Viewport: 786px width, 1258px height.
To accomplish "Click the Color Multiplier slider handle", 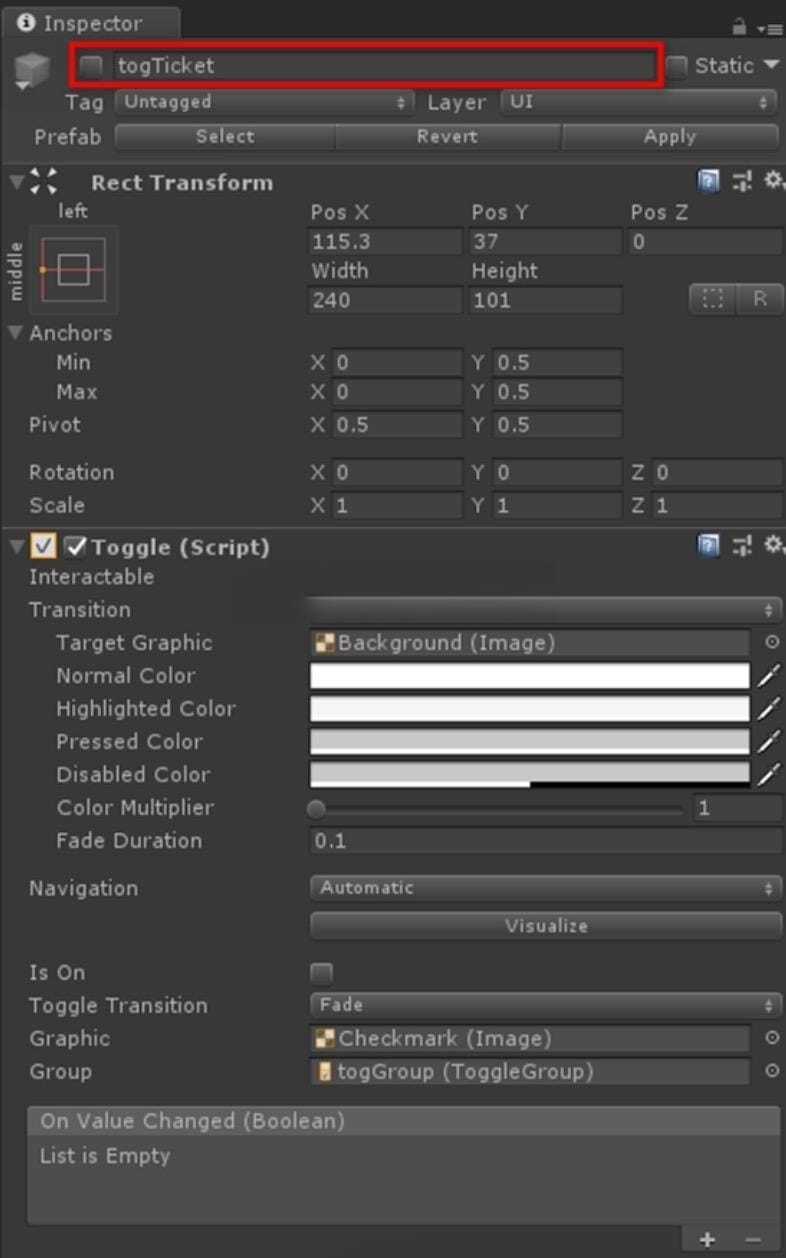I will click(x=317, y=809).
